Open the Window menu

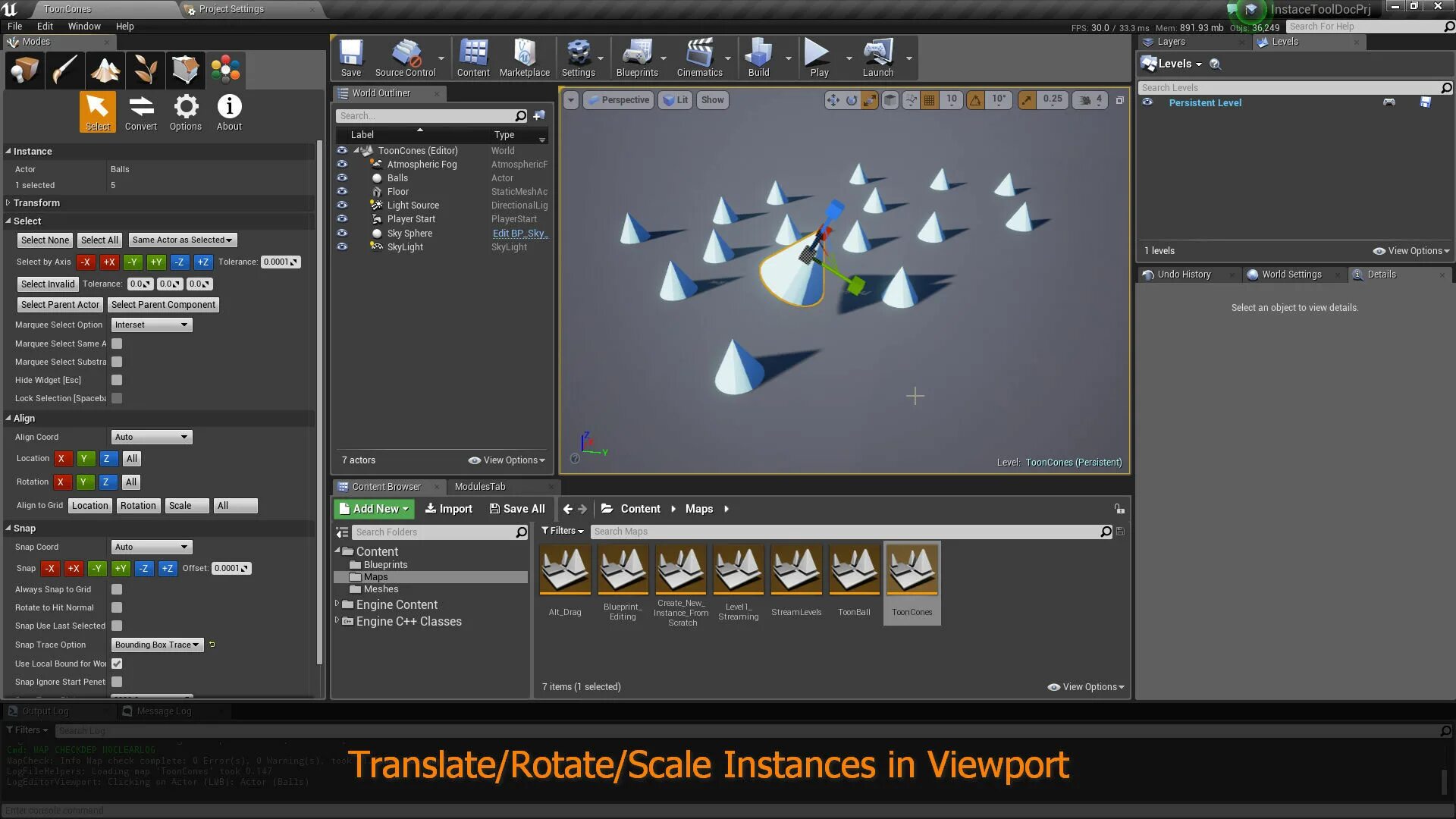click(83, 26)
